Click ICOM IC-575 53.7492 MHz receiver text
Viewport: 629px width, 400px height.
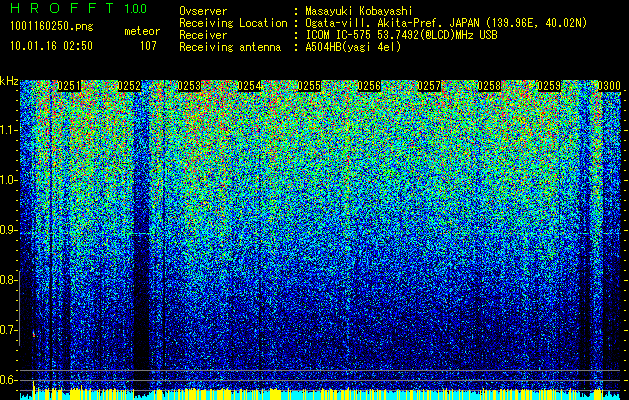[401, 35]
